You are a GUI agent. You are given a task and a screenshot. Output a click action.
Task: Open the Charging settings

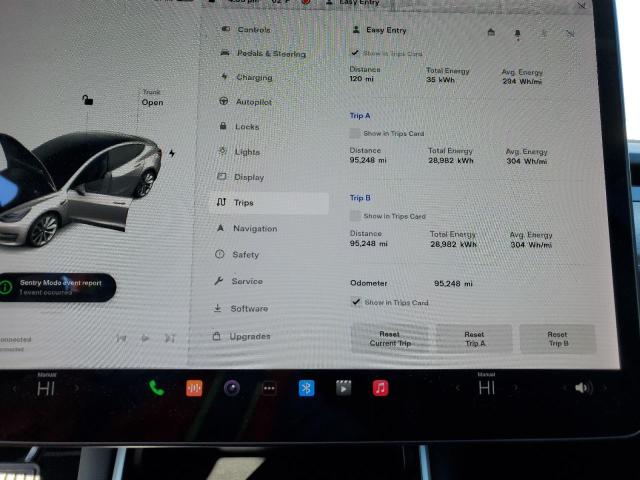(x=247, y=77)
